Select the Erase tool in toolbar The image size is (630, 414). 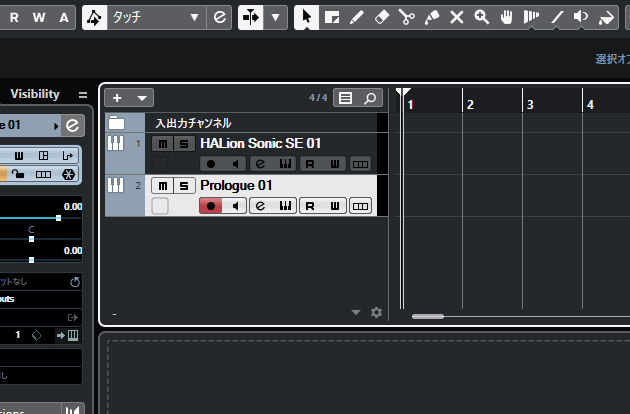tap(381, 17)
